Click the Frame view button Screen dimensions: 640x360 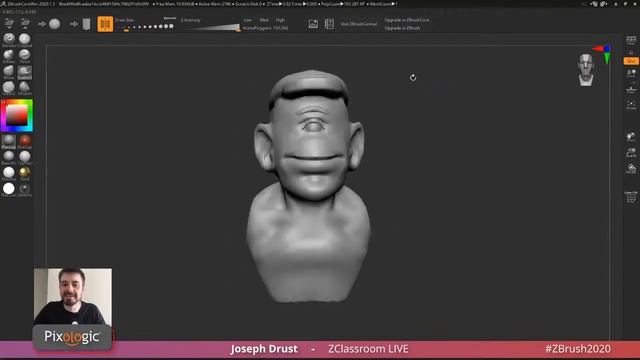coord(631,105)
